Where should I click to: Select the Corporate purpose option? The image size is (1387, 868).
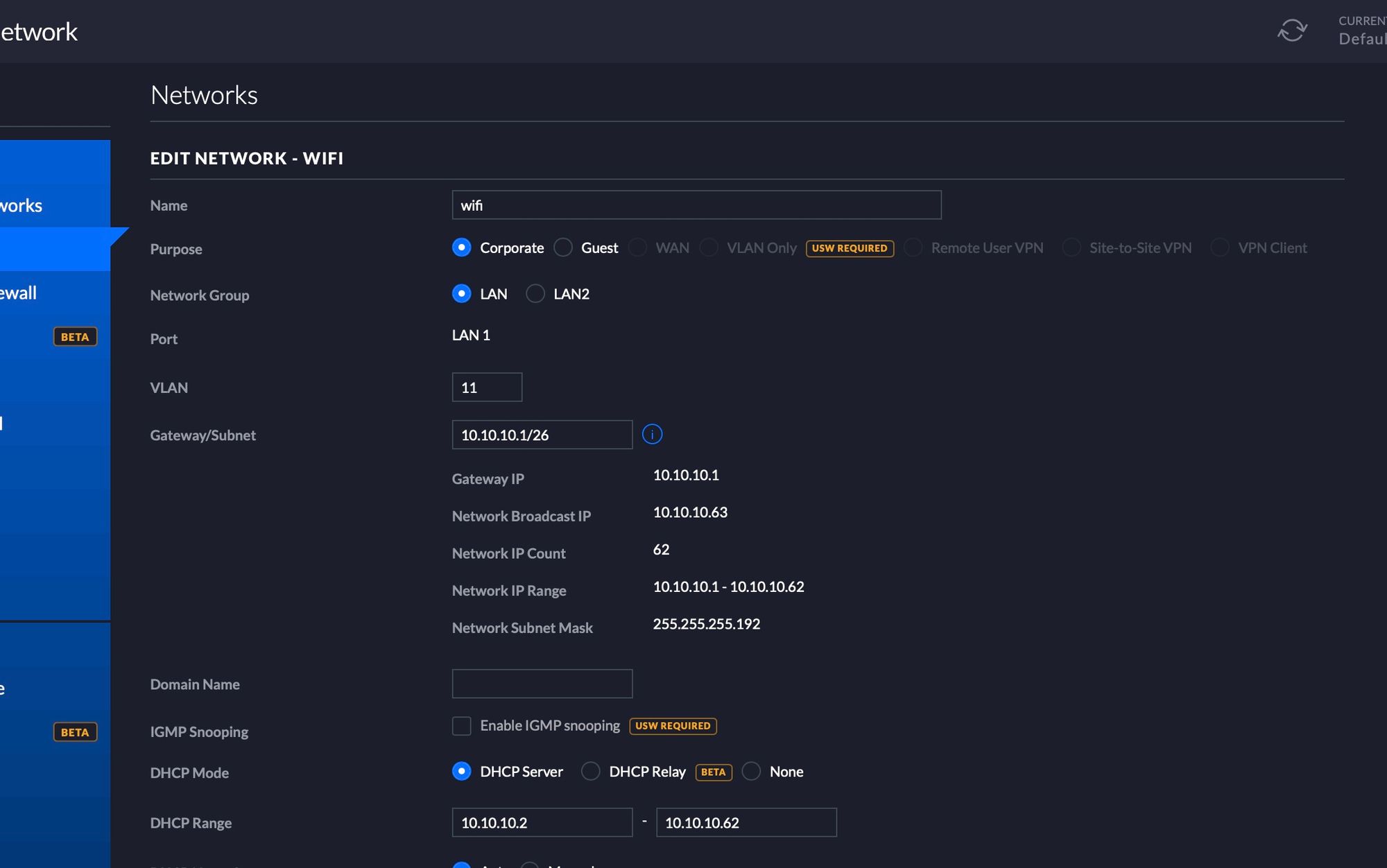461,248
